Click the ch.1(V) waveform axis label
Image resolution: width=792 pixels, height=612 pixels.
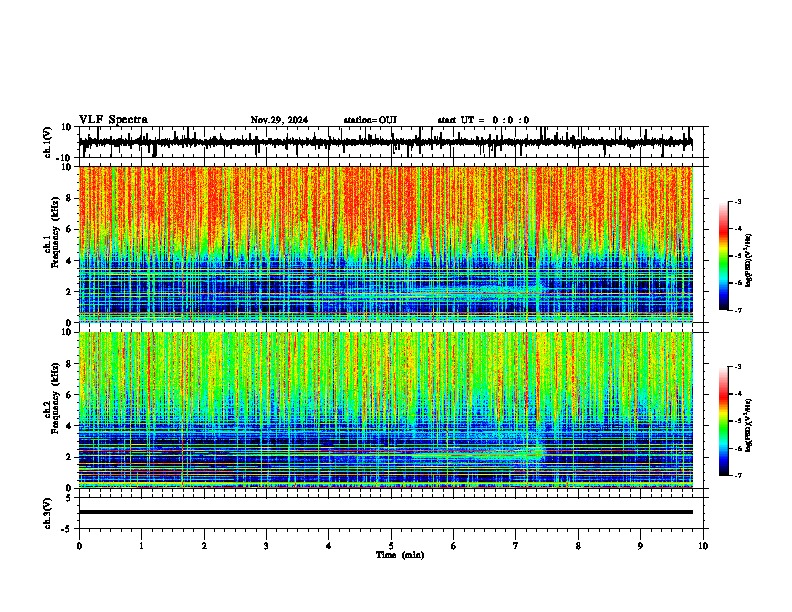[x=48, y=142]
